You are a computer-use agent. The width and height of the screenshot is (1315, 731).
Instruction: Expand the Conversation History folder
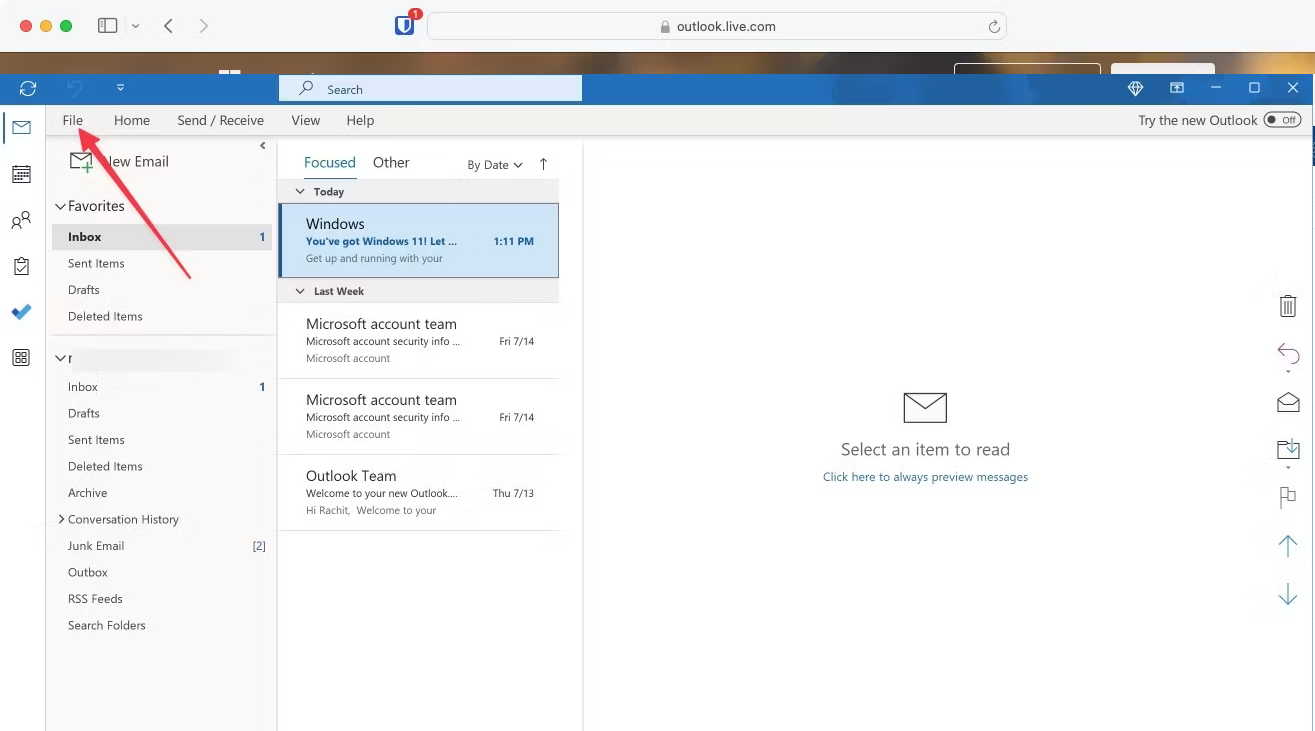[61, 519]
